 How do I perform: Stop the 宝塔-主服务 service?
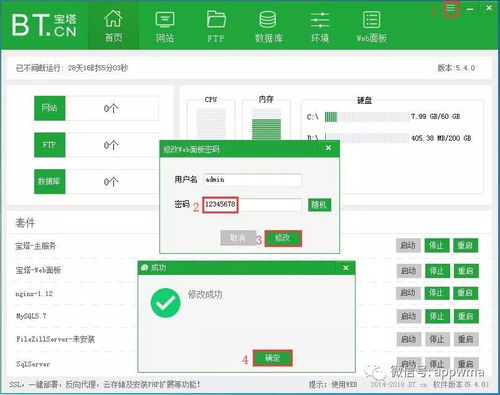(x=436, y=246)
